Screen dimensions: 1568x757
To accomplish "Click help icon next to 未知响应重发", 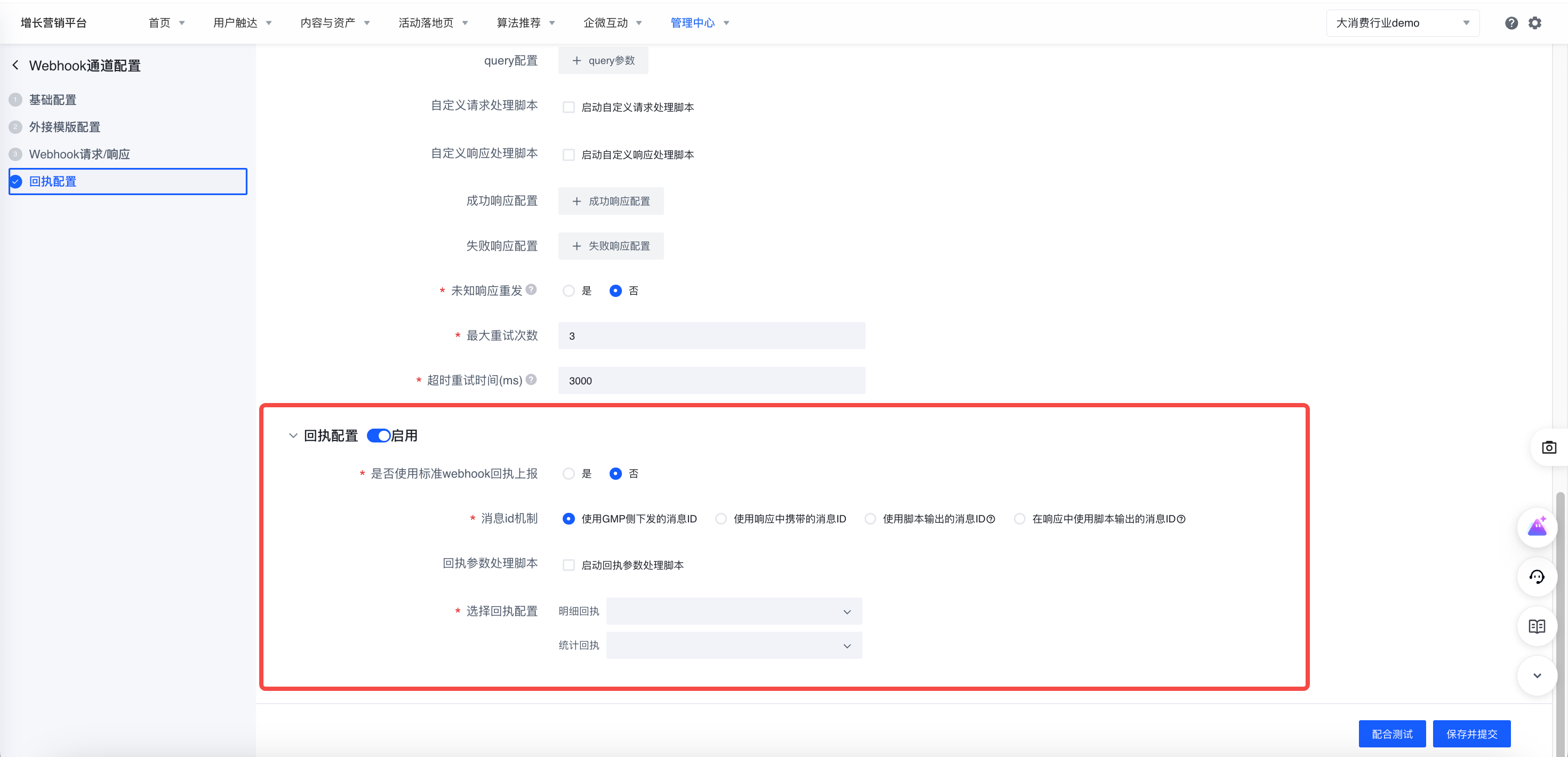I will [x=531, y=289].
